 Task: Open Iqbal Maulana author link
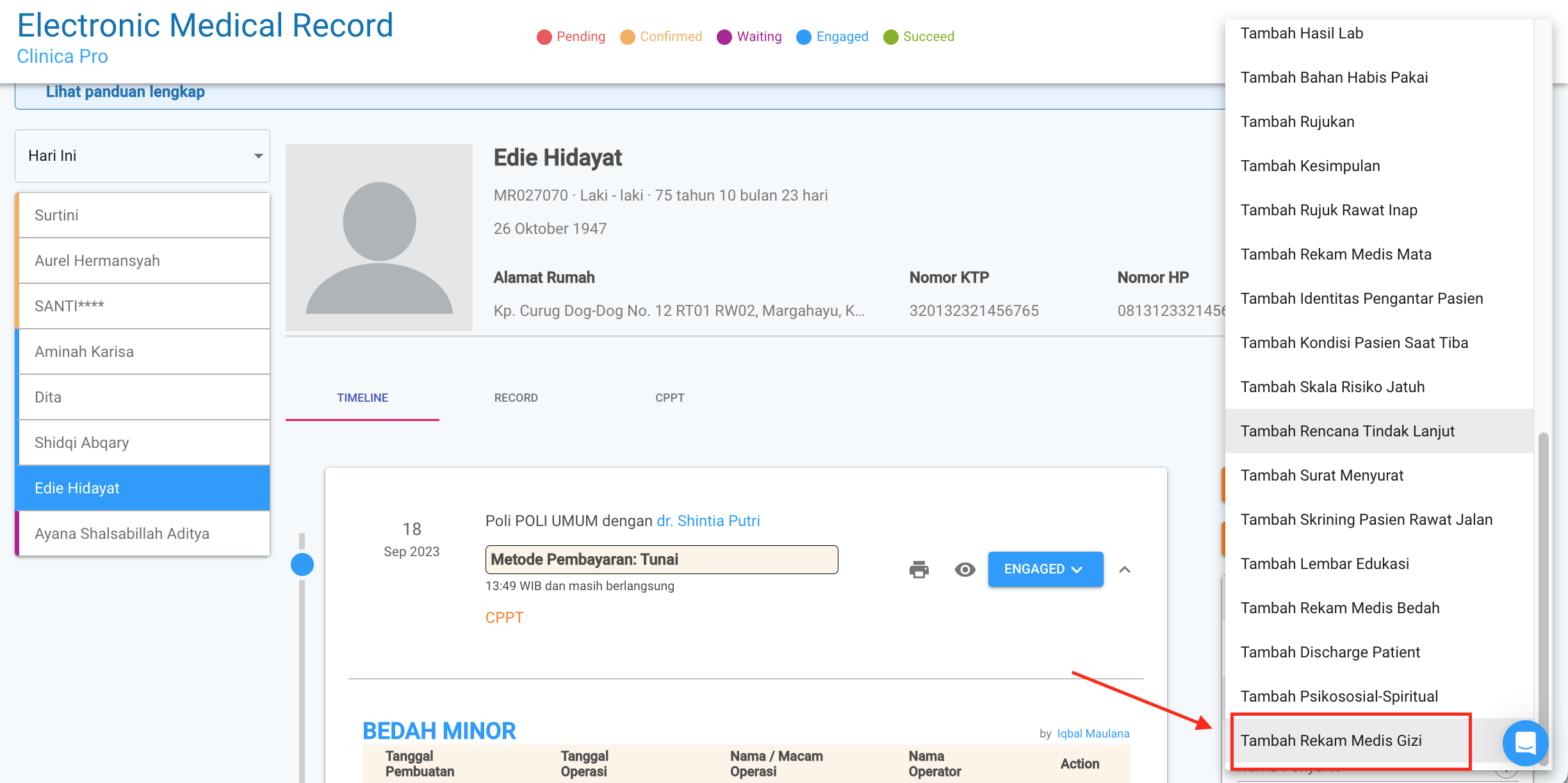[x=1093, y=734]
